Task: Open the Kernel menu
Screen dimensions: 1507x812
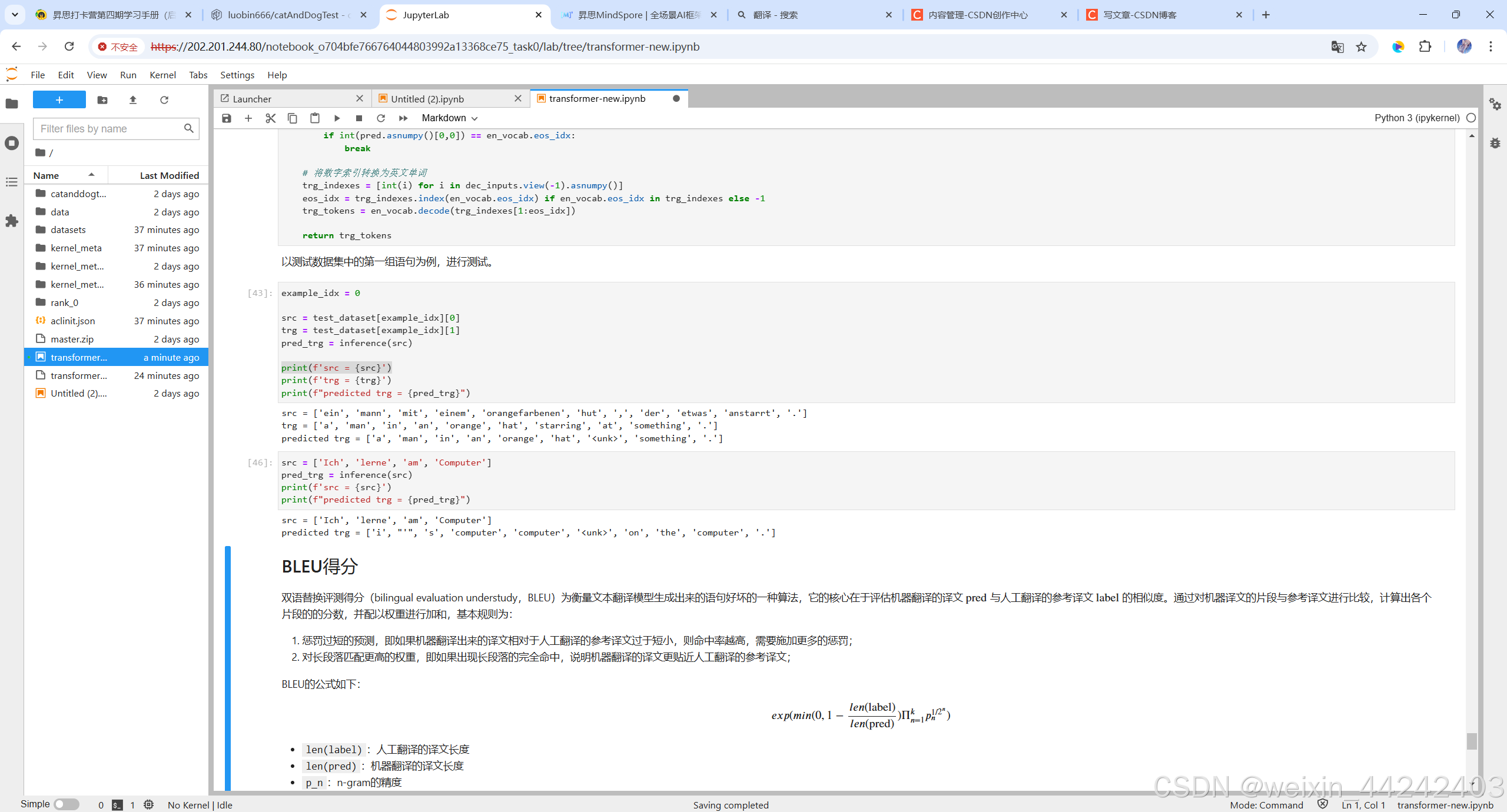Action: click(x=162, y=75)
